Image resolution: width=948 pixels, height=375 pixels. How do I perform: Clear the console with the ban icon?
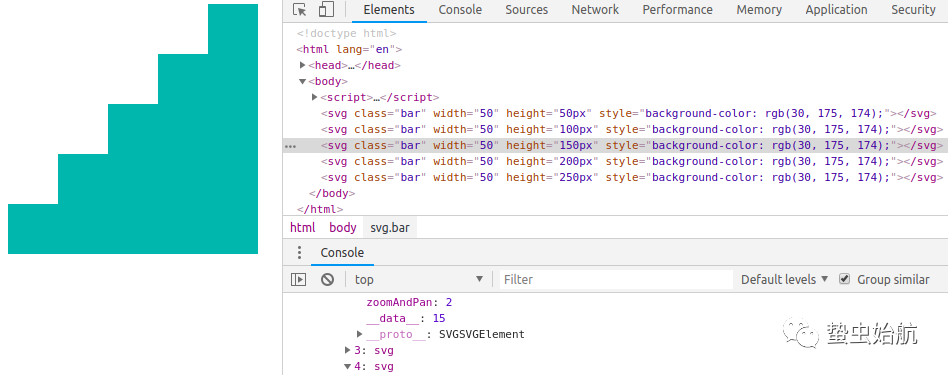[x=327, y=279]
